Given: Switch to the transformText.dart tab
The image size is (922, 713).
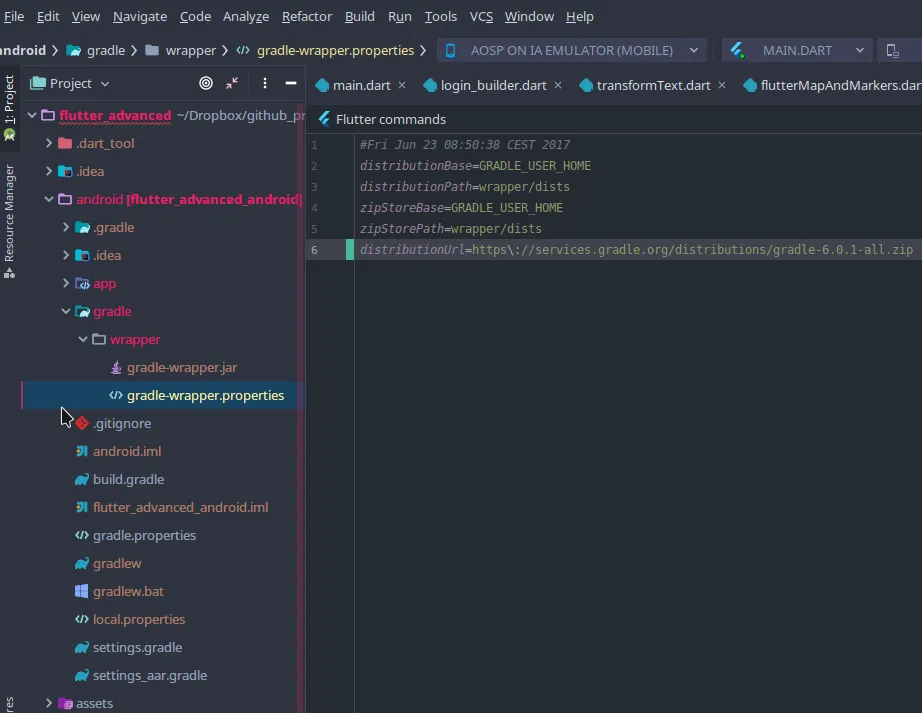Looking at the screenshot, I should [653, 86].
